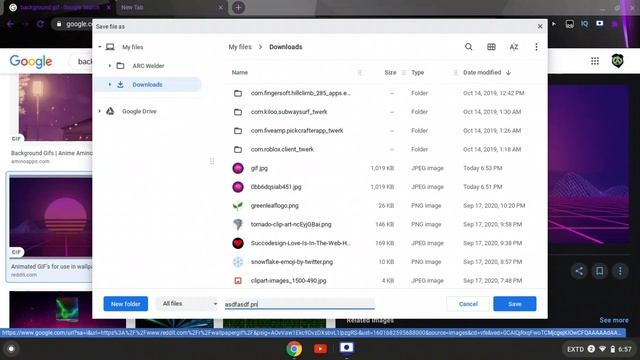The image size is (640, 360).
Task: Click the Google address bar
Action: 73,24
